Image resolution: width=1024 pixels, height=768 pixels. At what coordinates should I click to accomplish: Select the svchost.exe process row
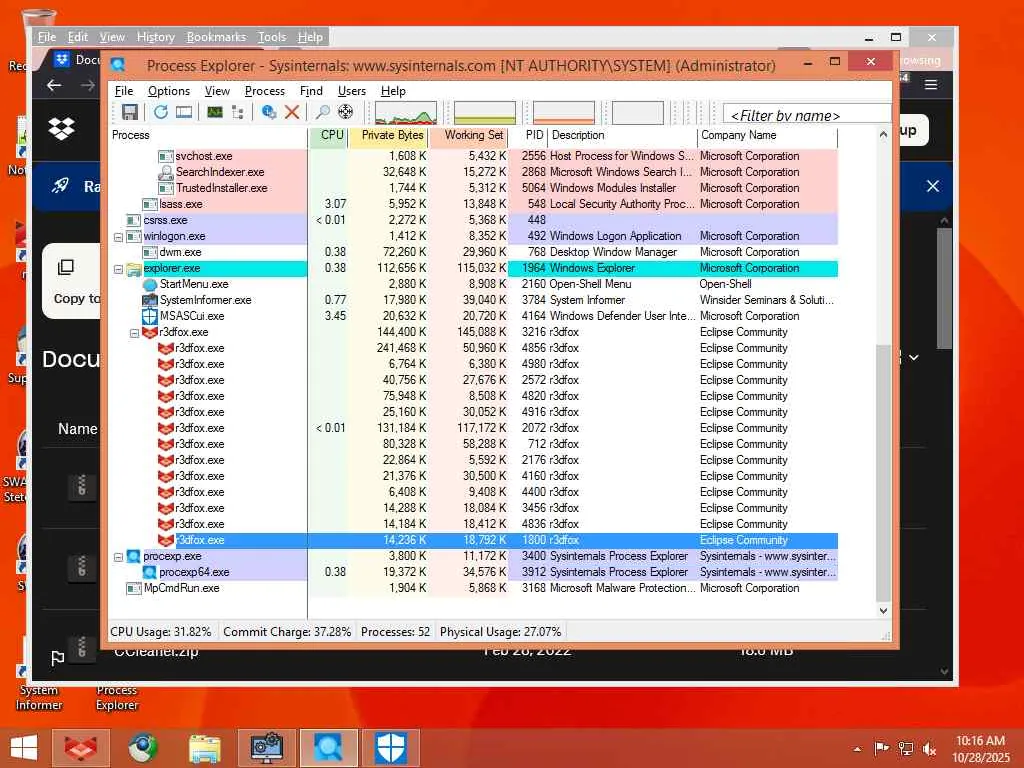point(473,156)
